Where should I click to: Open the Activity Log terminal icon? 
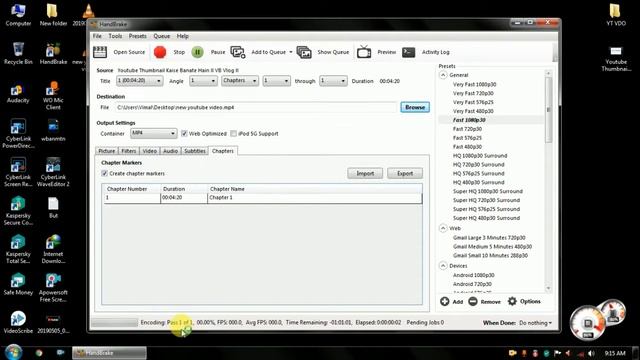click(x=409, y=52)
